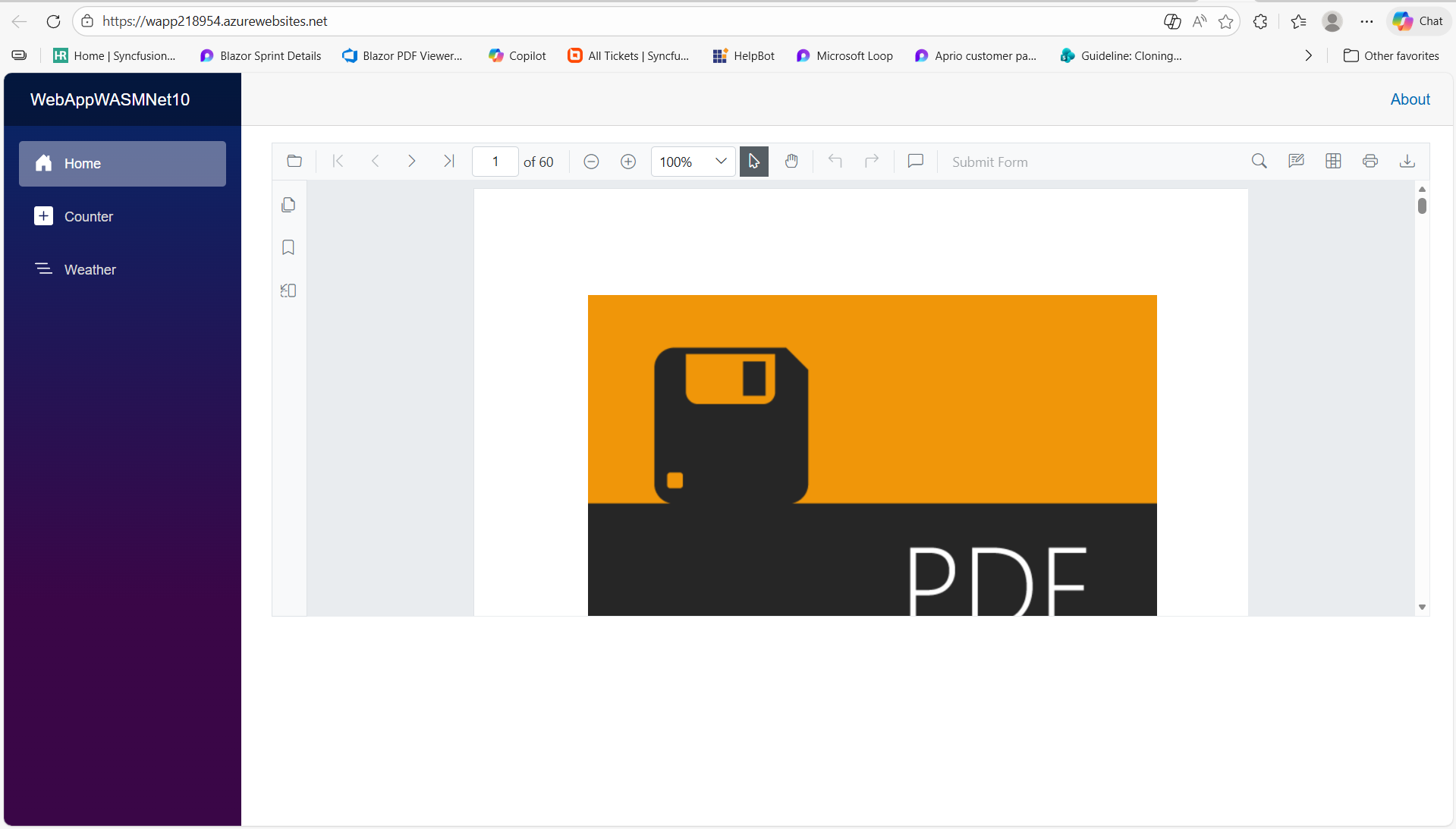Open All Tickets | Syncfusion bookmark
Viewport: 1456px width, 829px height.
tap(628, 56)
